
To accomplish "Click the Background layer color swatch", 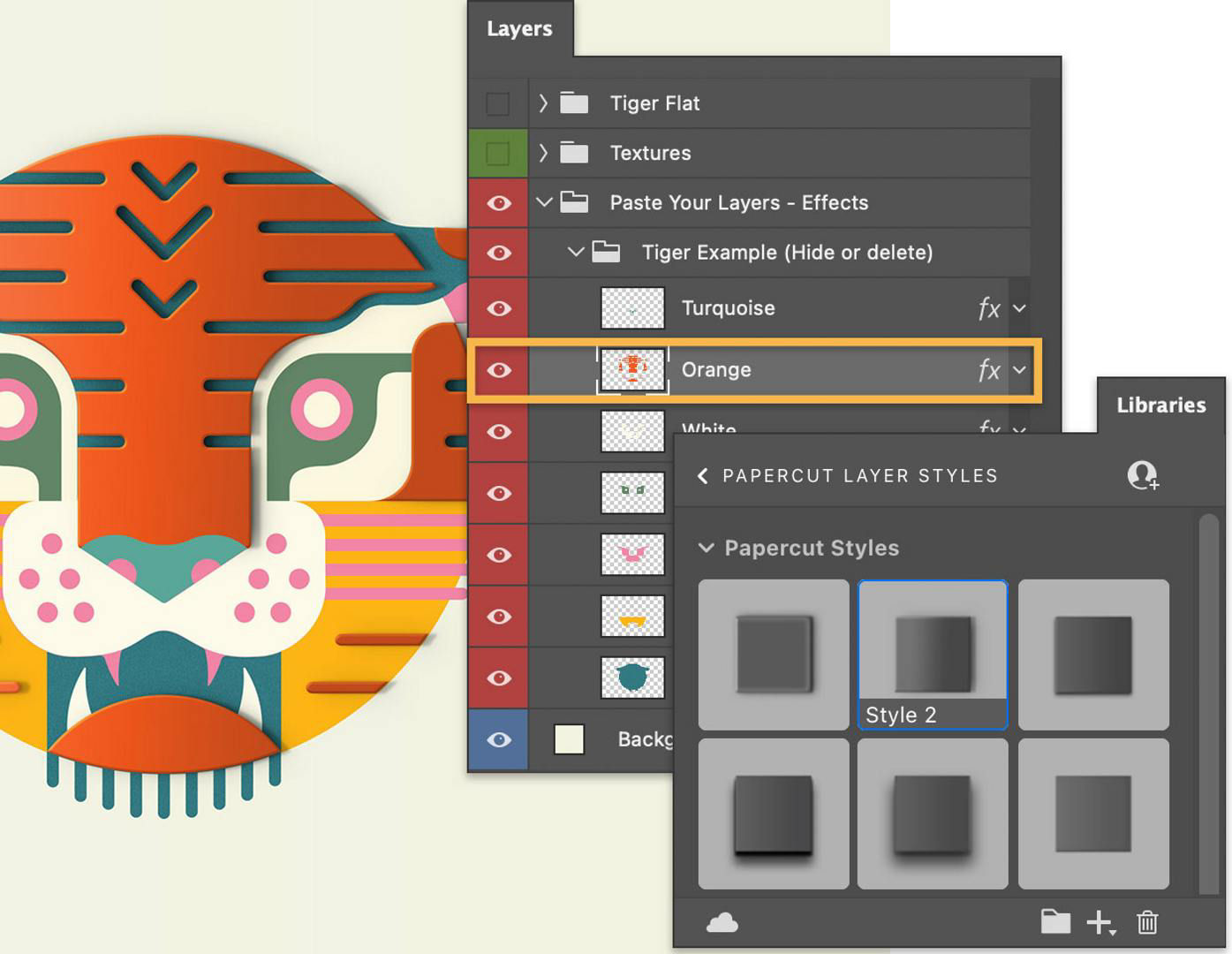I will pyautogui.click(x=569, y=739).
